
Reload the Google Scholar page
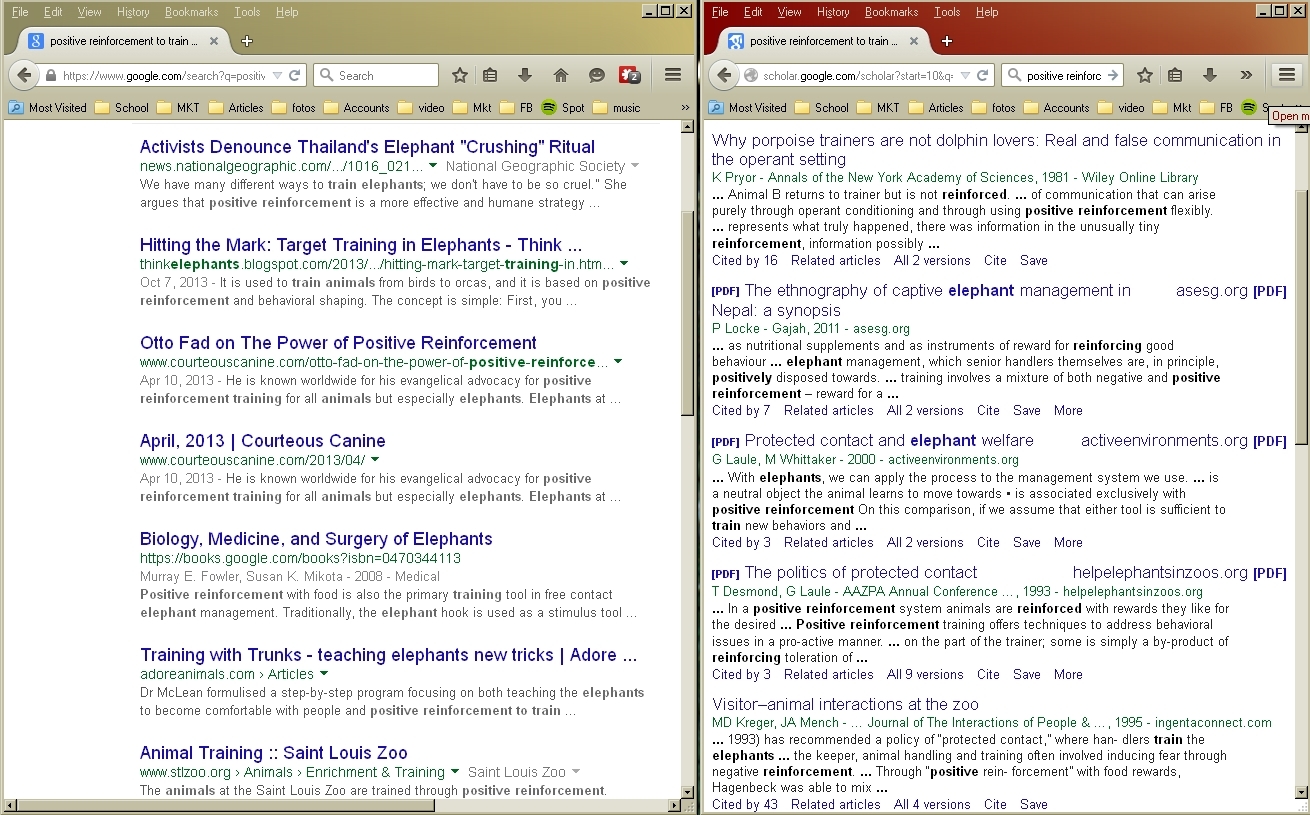[x=983, y=75]
